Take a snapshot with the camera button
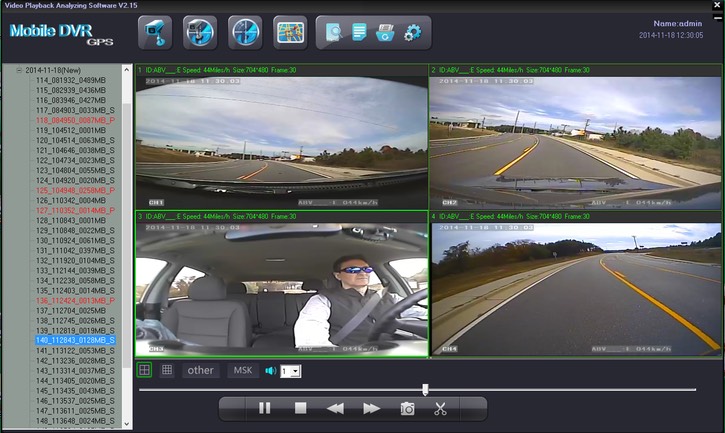Viewport: 725px width, 433px height. click(408, 408)
